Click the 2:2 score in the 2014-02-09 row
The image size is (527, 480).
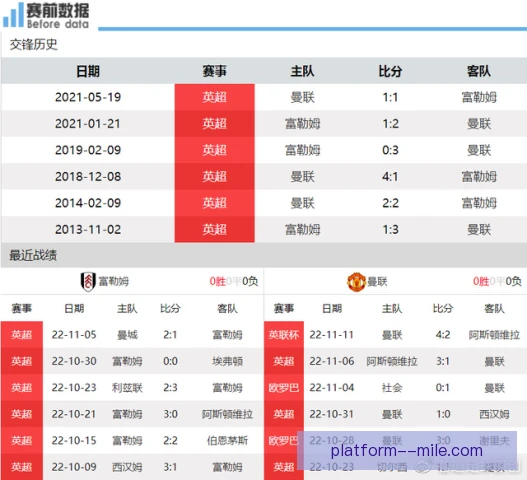pyautogui.click(x=390, y=203)
